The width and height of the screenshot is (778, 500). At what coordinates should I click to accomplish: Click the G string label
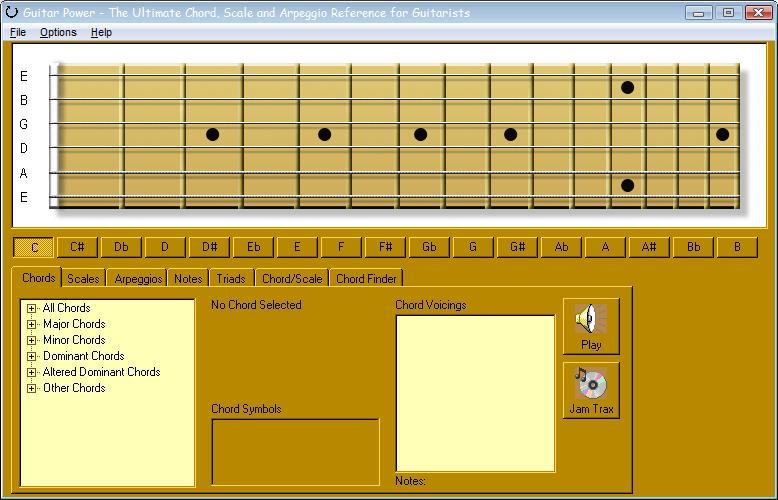click(23, 125)
